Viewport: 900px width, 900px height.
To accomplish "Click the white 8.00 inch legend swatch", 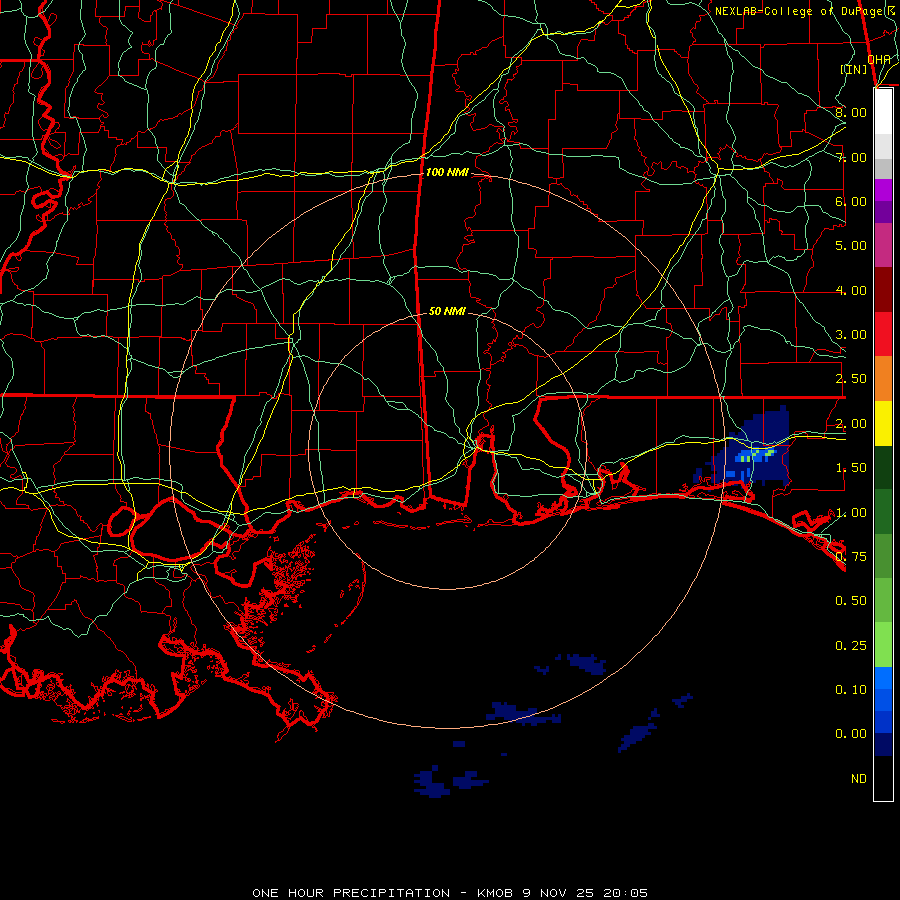I will click(883, 112).
